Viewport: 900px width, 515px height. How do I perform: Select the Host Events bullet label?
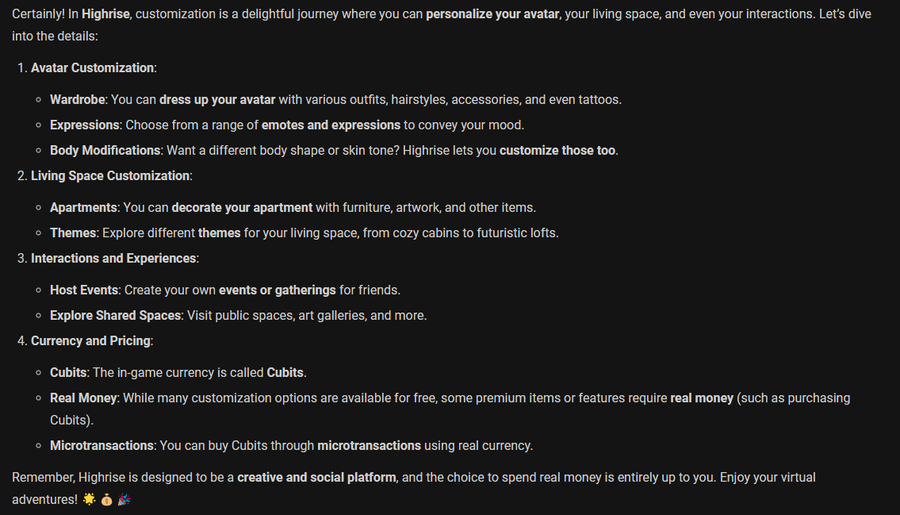click(x=85, y=290)
